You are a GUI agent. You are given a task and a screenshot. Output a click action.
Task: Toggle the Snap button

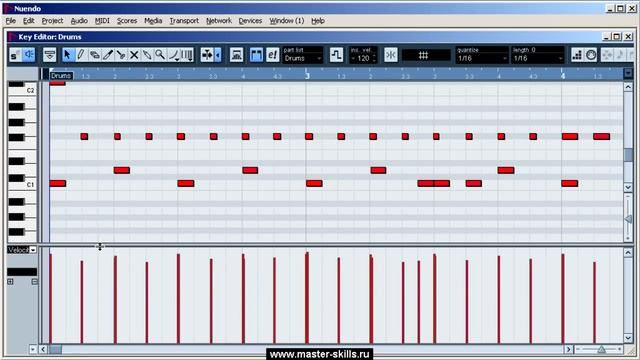(x=336, y=55)
